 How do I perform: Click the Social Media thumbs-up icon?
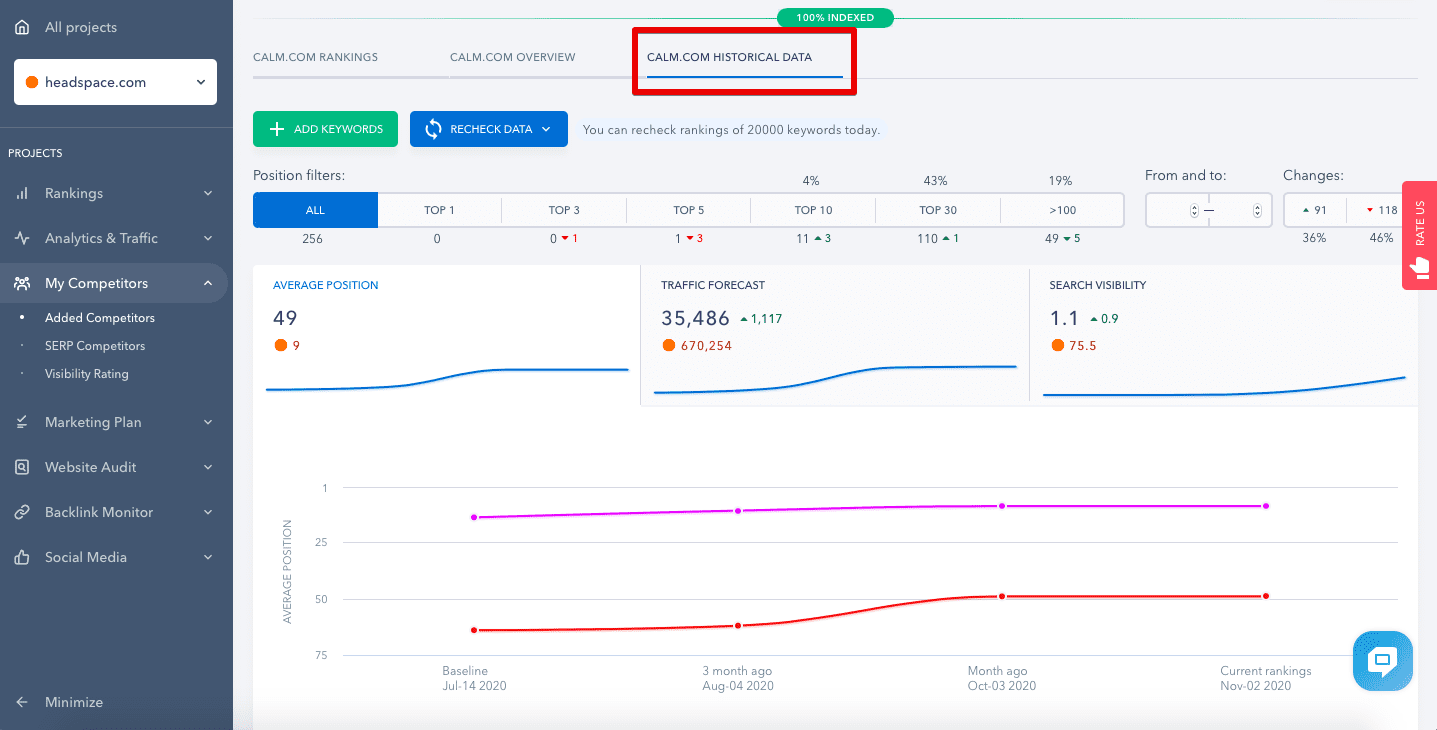tap(22, 557)
